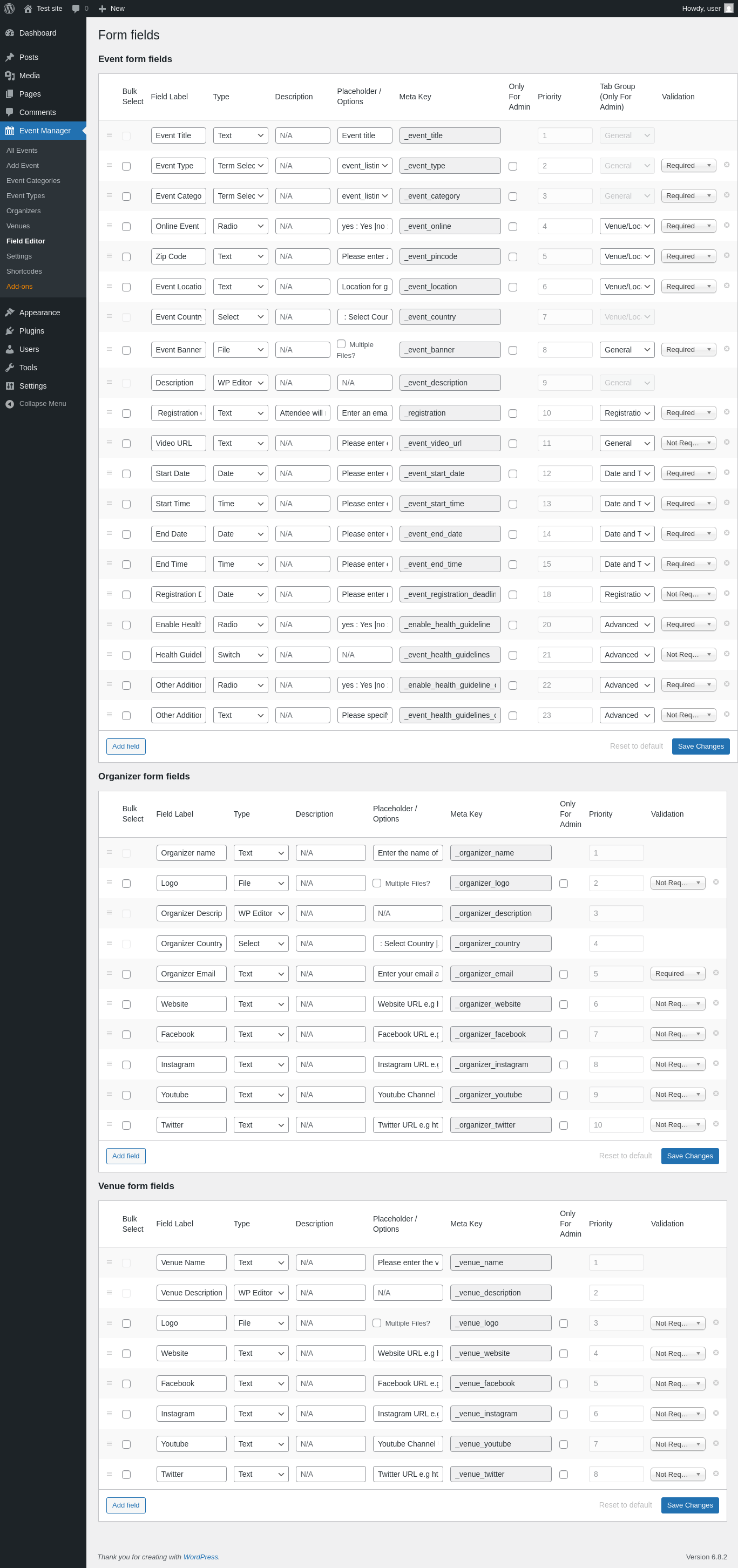
Task: Open the WordPress logo menu
Action: click(x=9, y=9)
